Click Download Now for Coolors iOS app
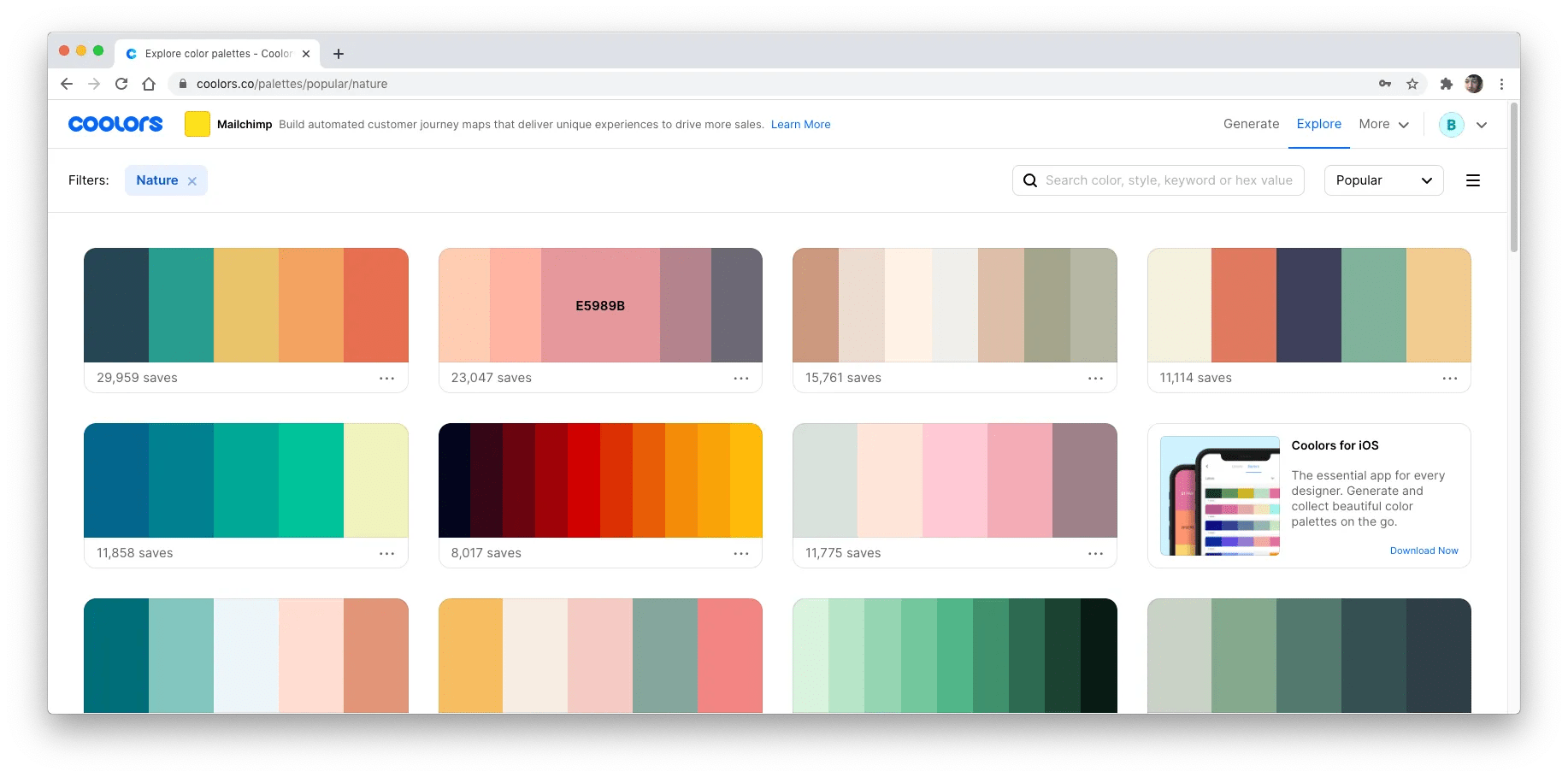Image resolution: width=1568 pixels, height=777 pixels. tap(1423, 550)
